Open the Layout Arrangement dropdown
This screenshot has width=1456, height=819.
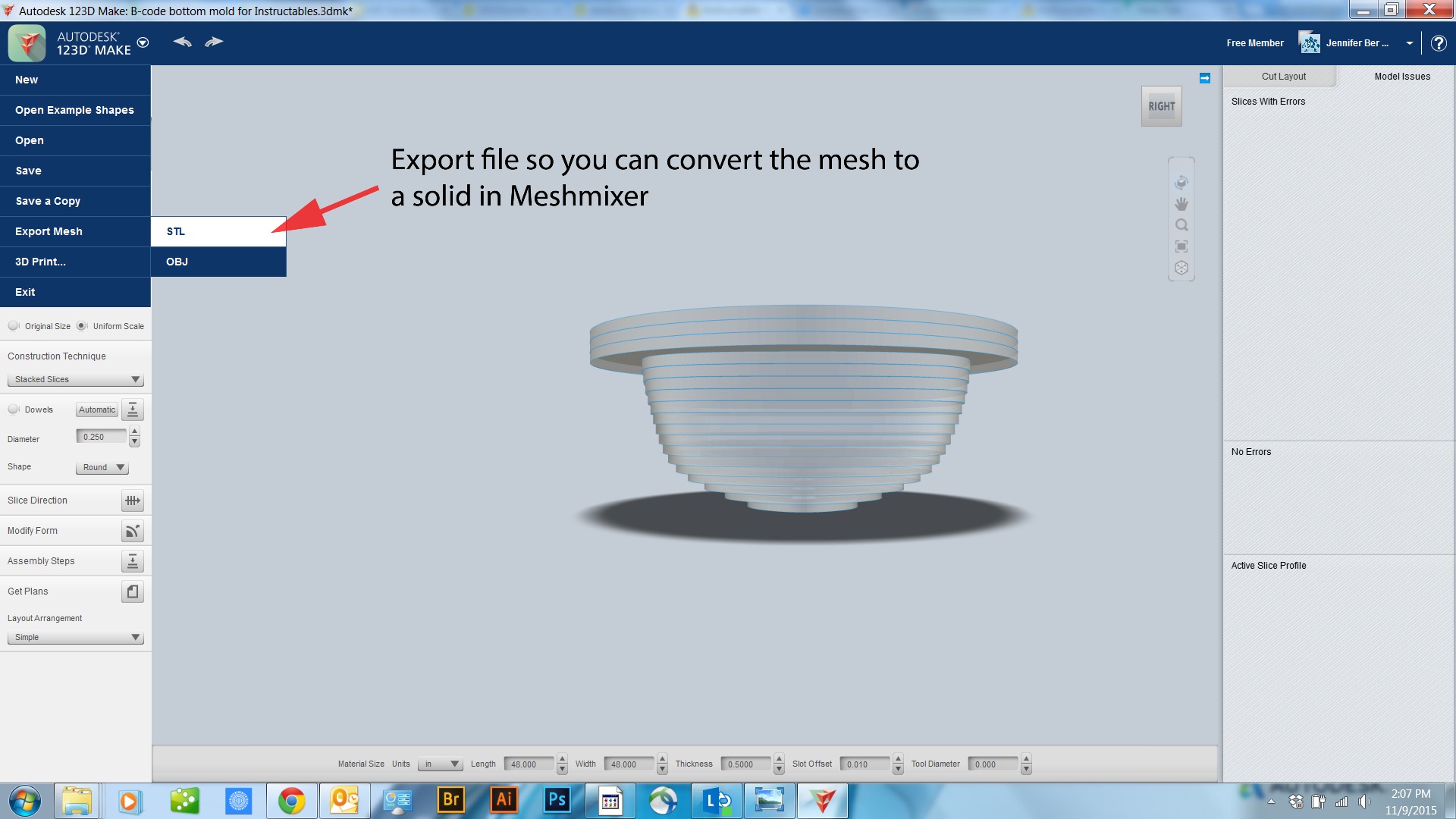click(75, 637)
